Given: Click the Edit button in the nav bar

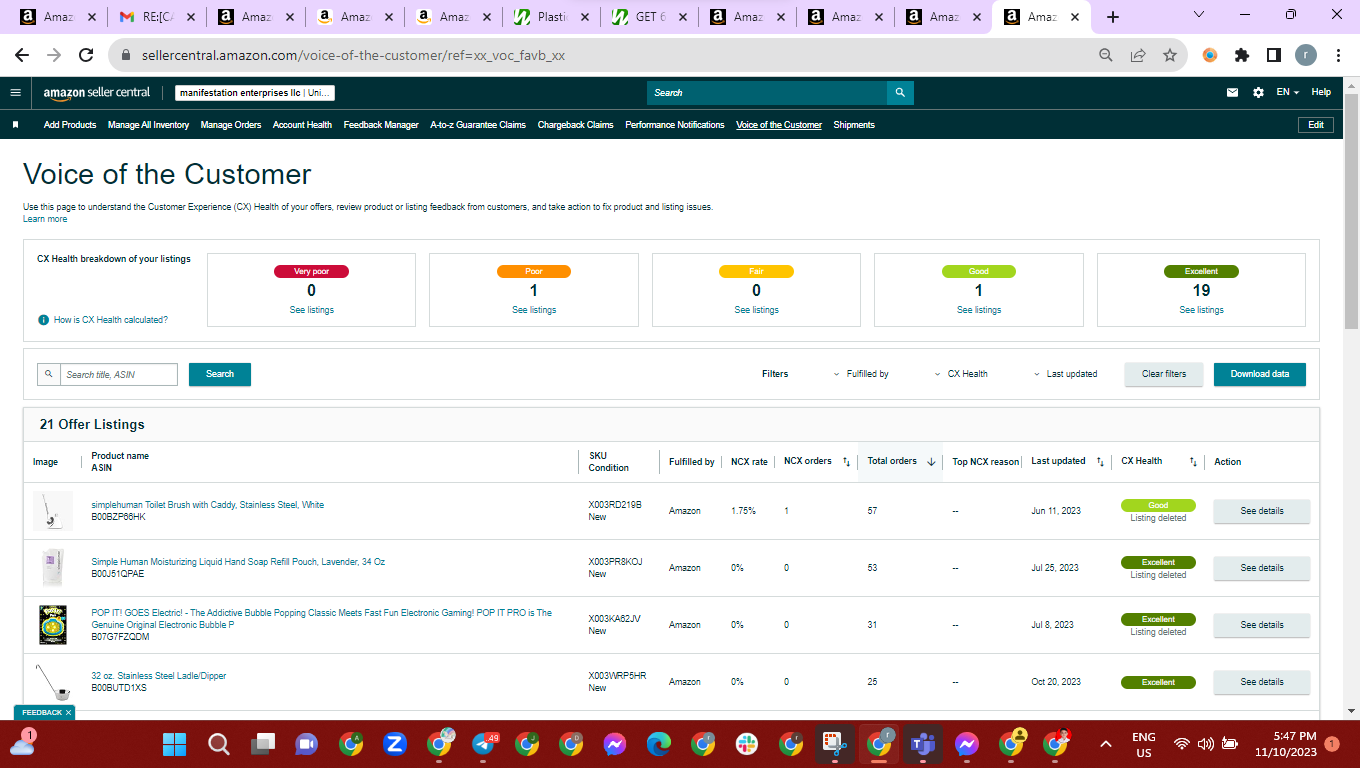Looking at the screenshot, I should pyautogui.click(x=1316, y=125).
